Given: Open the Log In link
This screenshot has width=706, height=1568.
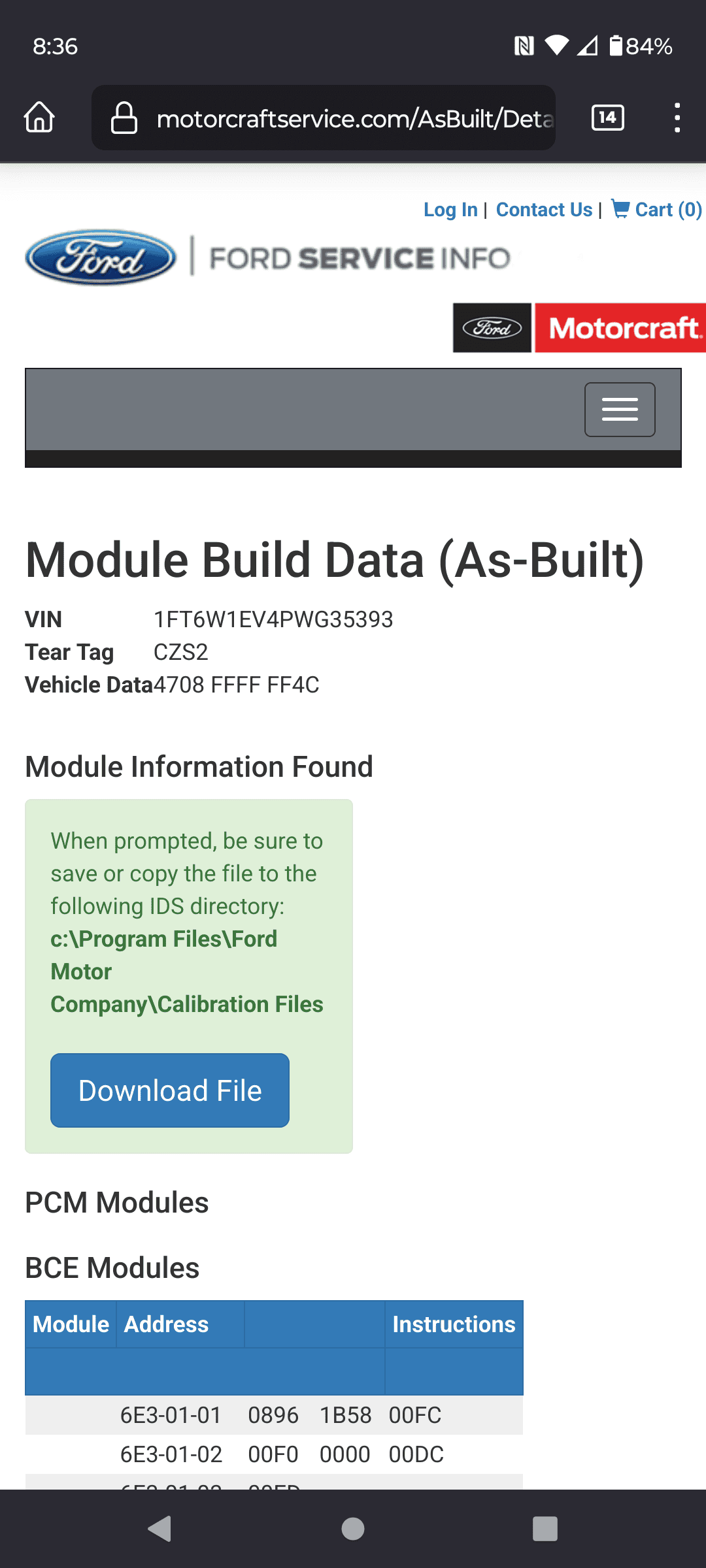Looking at the screenshot, I should [450, 210].
